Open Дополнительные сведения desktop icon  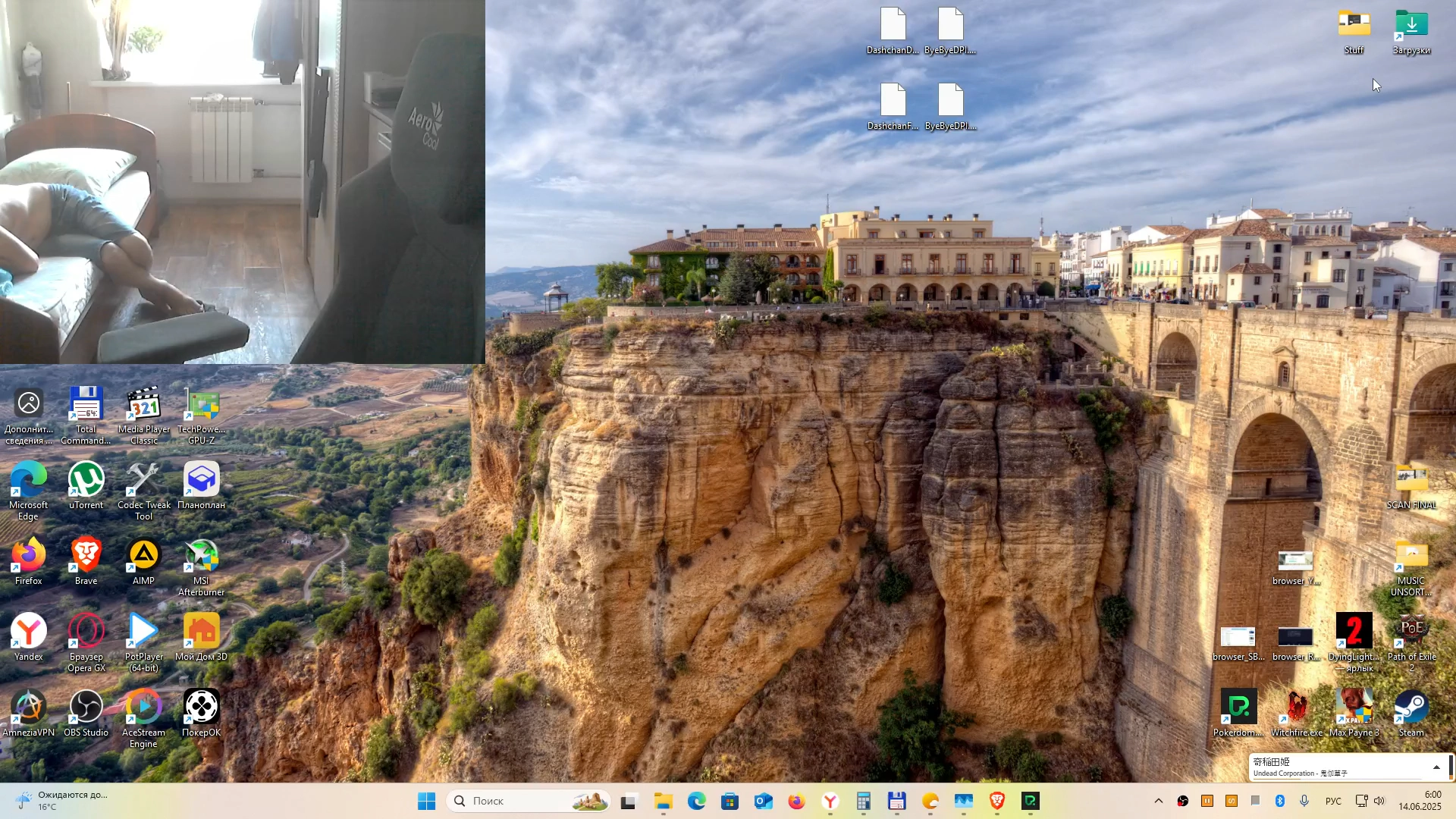[x=28, y=415]
